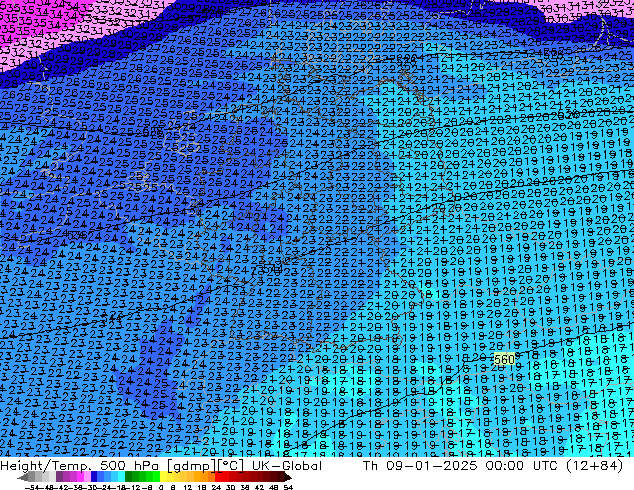
Task: Select the 'Height/Temp. 500 hPa' map title
Action: click(x=78, y=466)
